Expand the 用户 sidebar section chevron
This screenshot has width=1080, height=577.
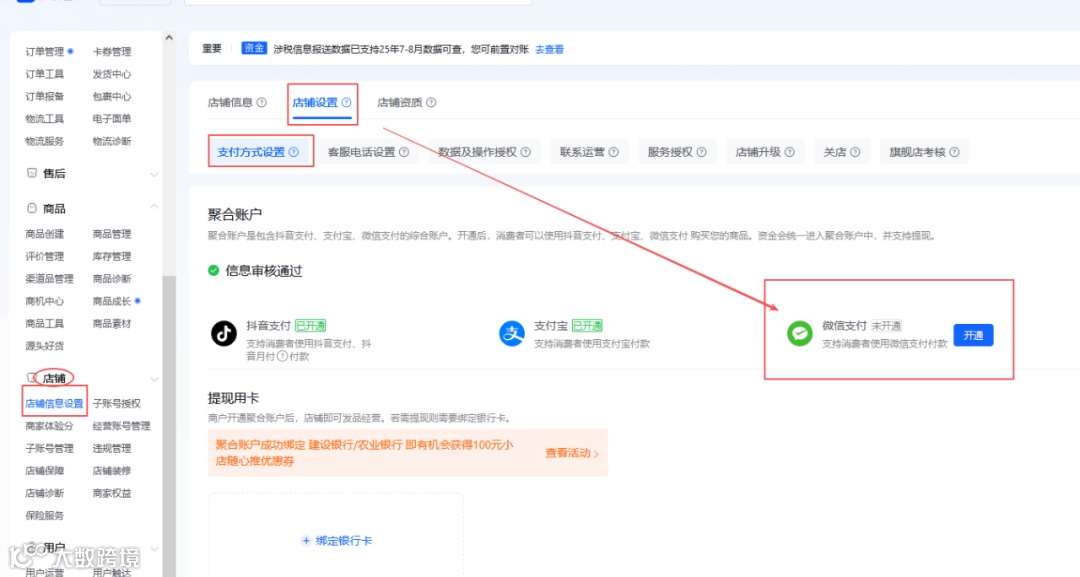[x=154, y=549]
